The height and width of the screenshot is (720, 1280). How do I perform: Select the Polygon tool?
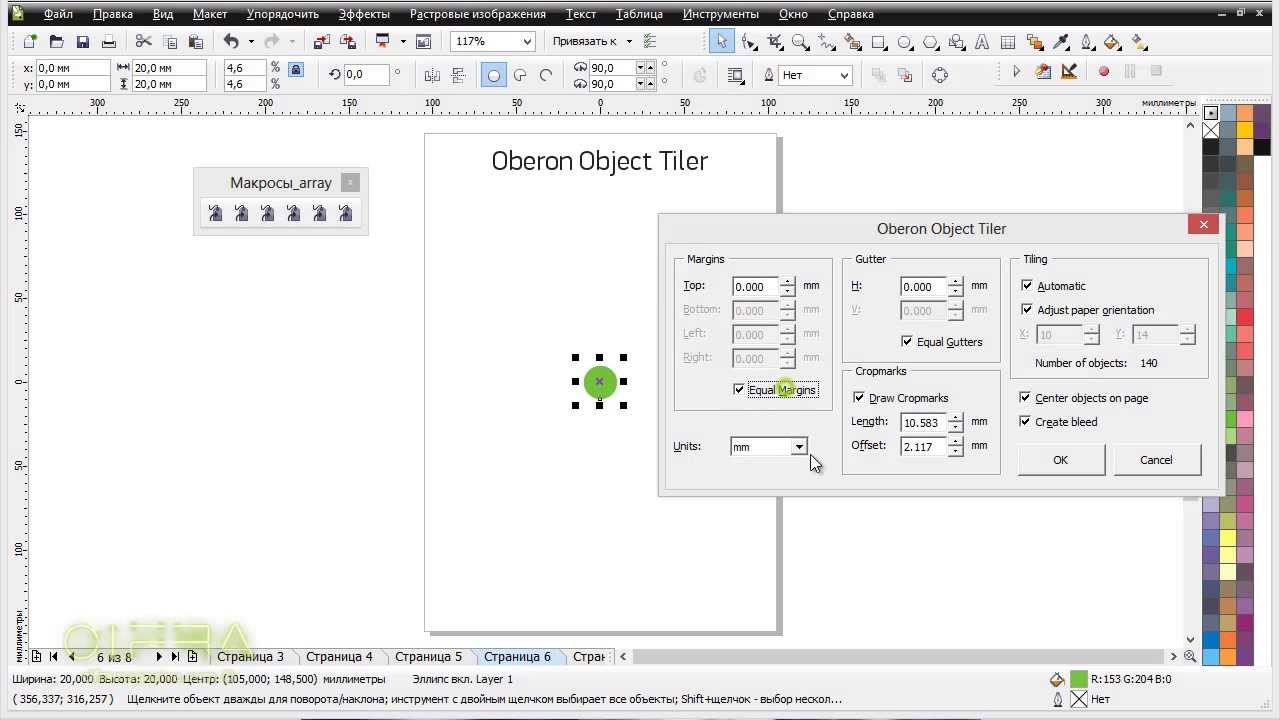coord(931,42)
